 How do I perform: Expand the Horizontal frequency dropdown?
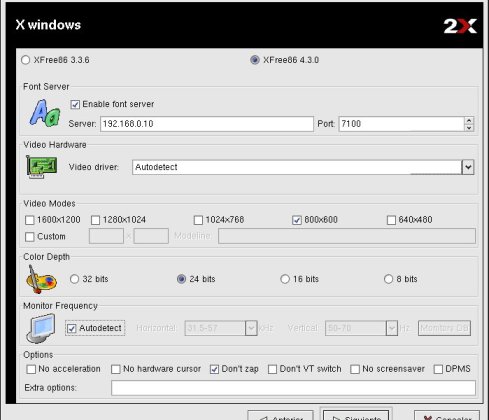point(251,328)
